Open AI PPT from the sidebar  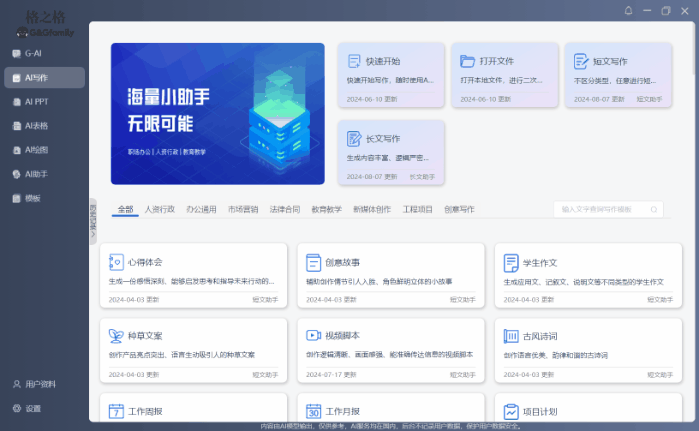[x=36, y=101]
